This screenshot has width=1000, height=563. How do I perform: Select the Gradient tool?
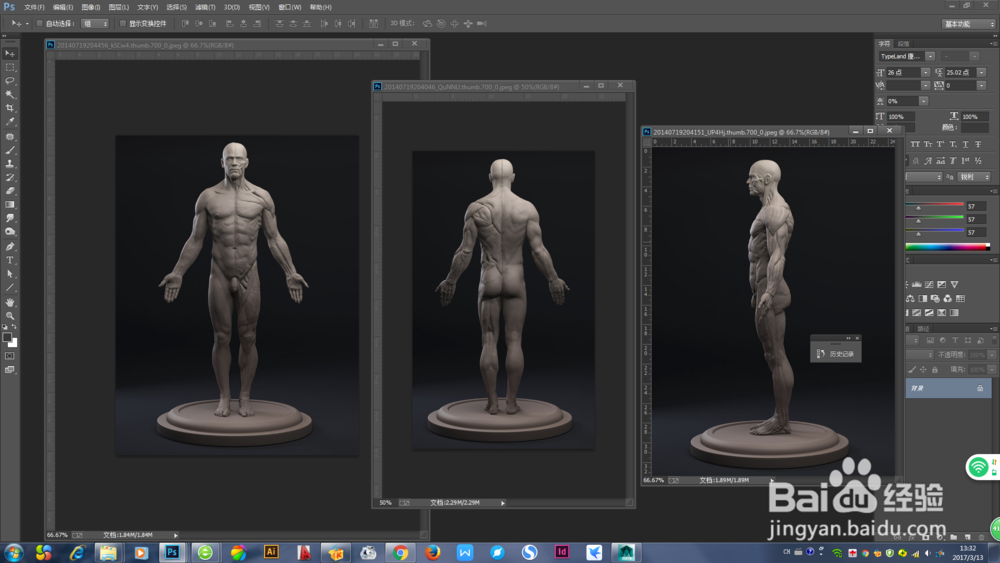click(10, 205)
